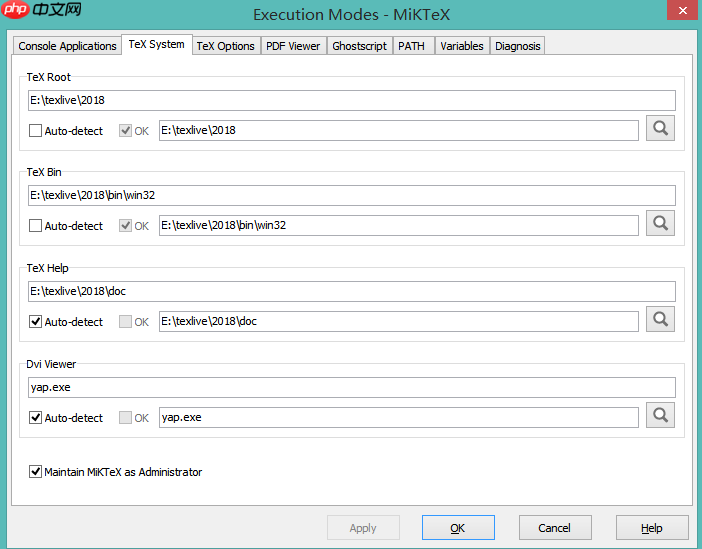Open the PDF Viewer tab
Screen dimensions: 702x549
coord(293,46)
